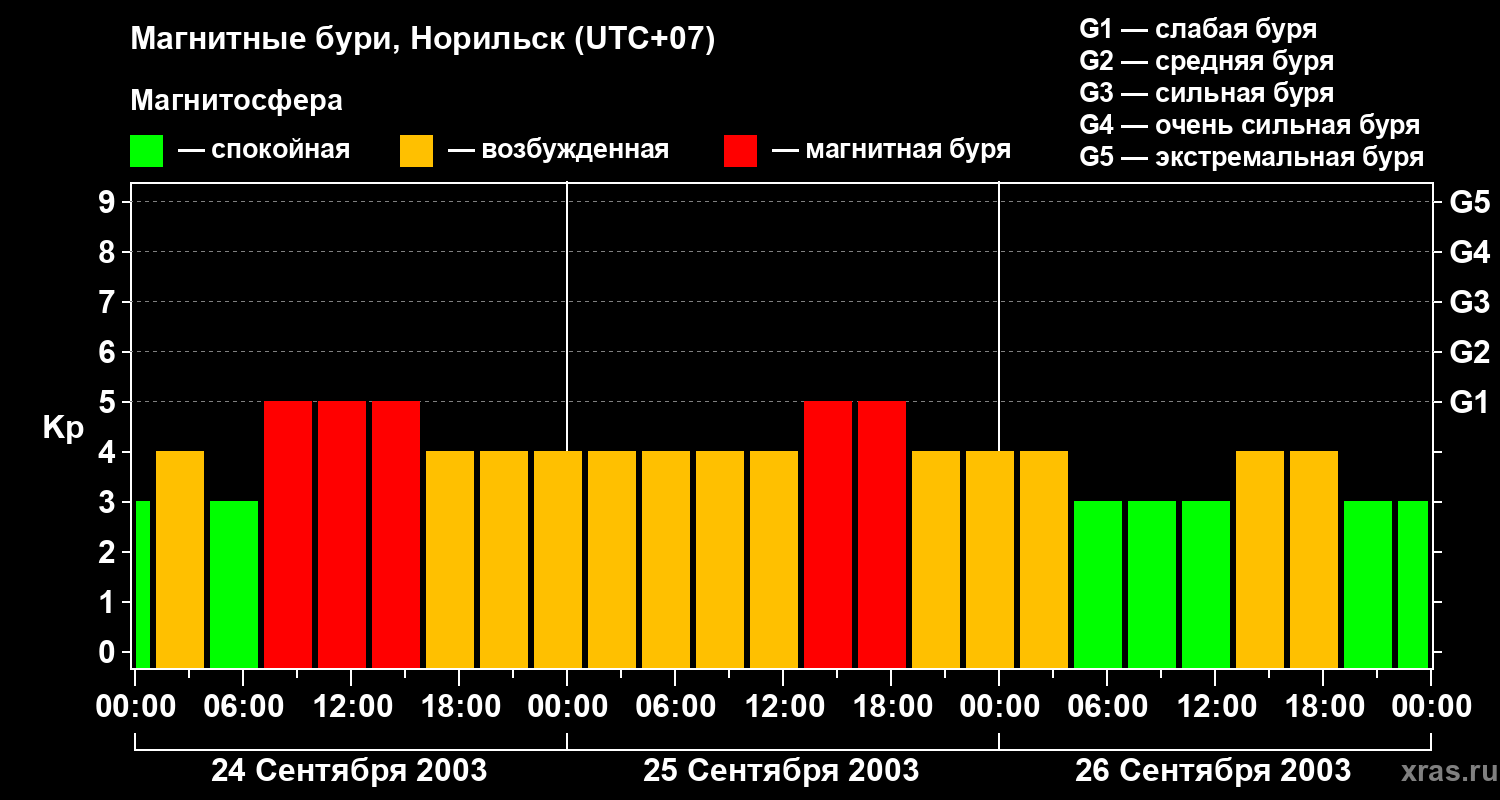
Task: Click the '25 Сентября 2003' date label
Action: pyautogui.click(x=781, y=771)
